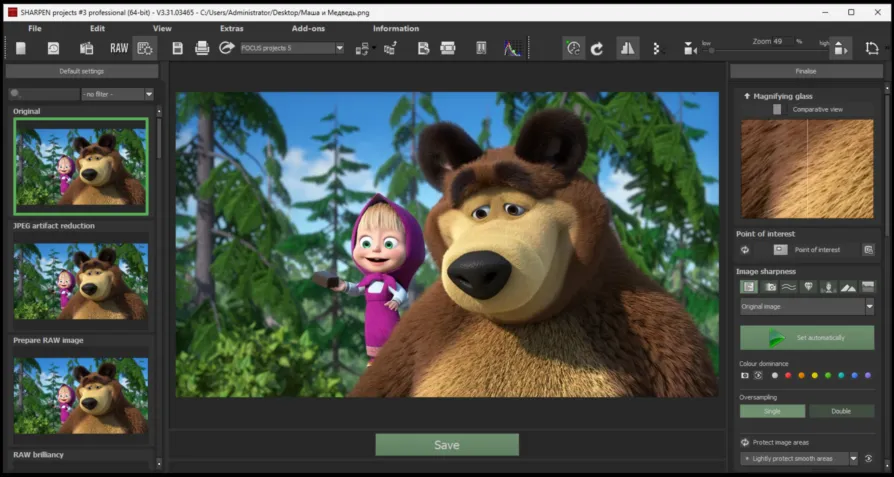Click the image browser toolbar icon
894x477 pixels.
tap(86, 48)
